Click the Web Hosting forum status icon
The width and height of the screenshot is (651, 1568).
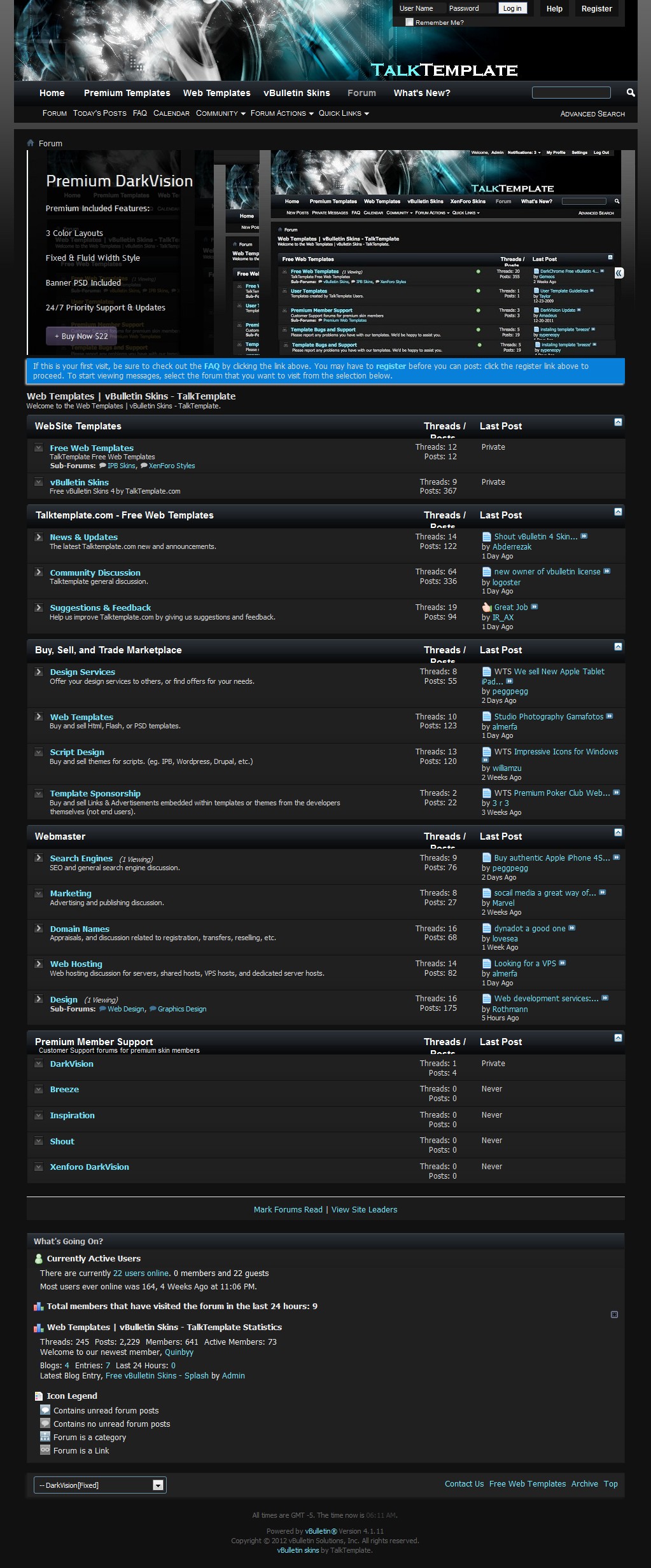(x=39, y=964)
